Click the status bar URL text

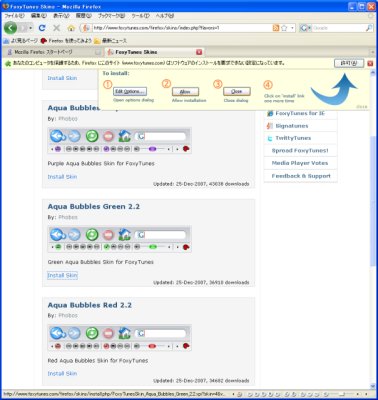coord(115,394)
